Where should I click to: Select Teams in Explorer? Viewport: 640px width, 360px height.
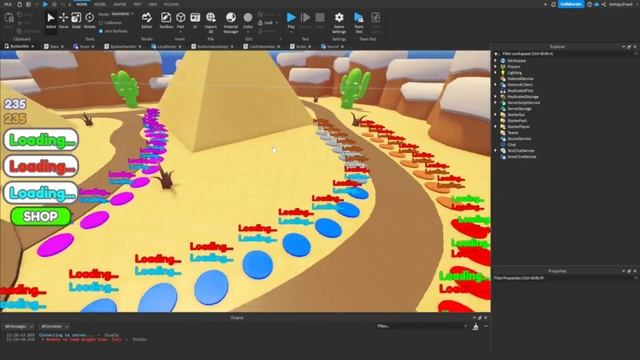pyautogui.click(x=513, y=133)
